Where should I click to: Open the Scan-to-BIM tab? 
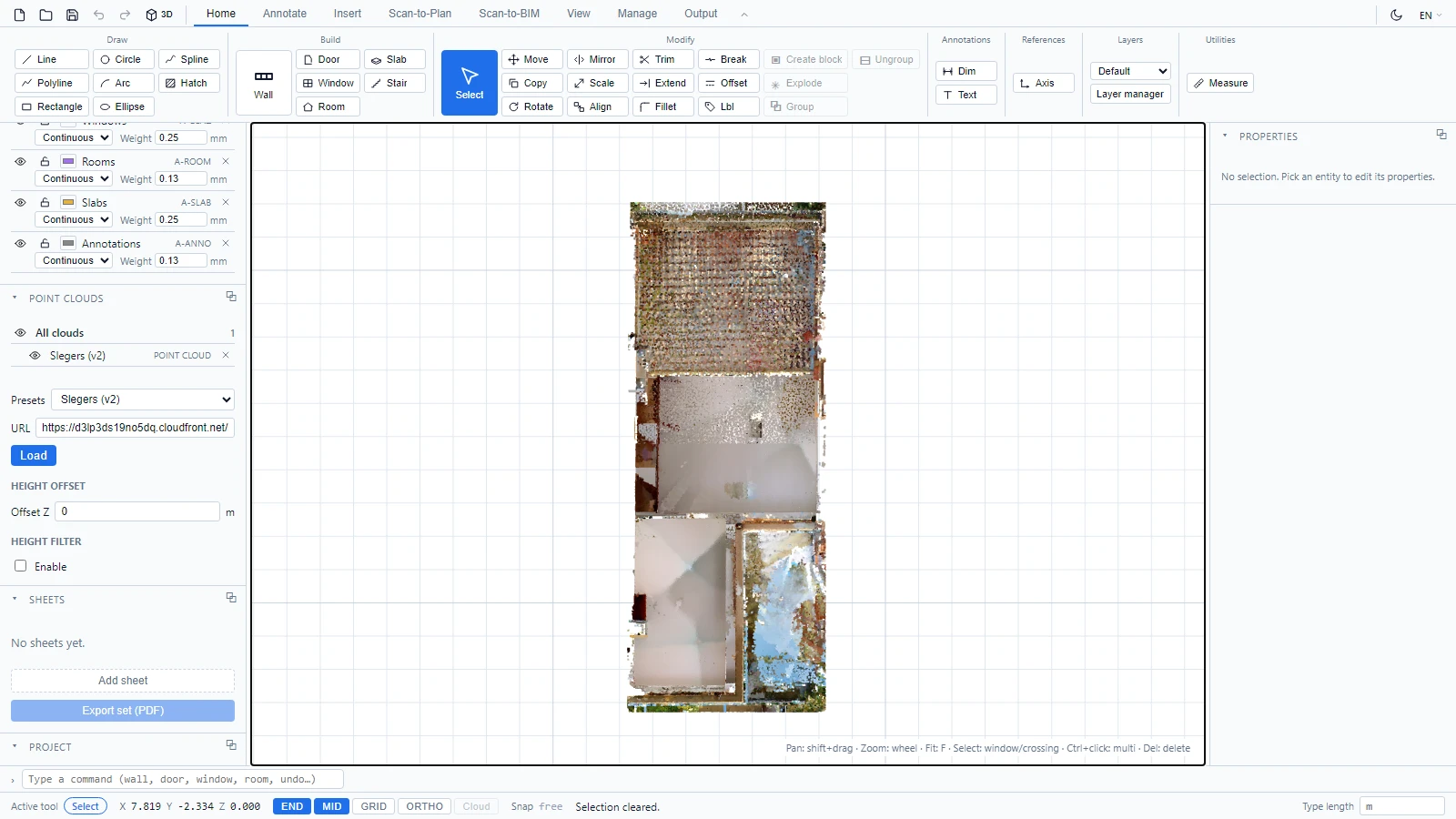509,14
